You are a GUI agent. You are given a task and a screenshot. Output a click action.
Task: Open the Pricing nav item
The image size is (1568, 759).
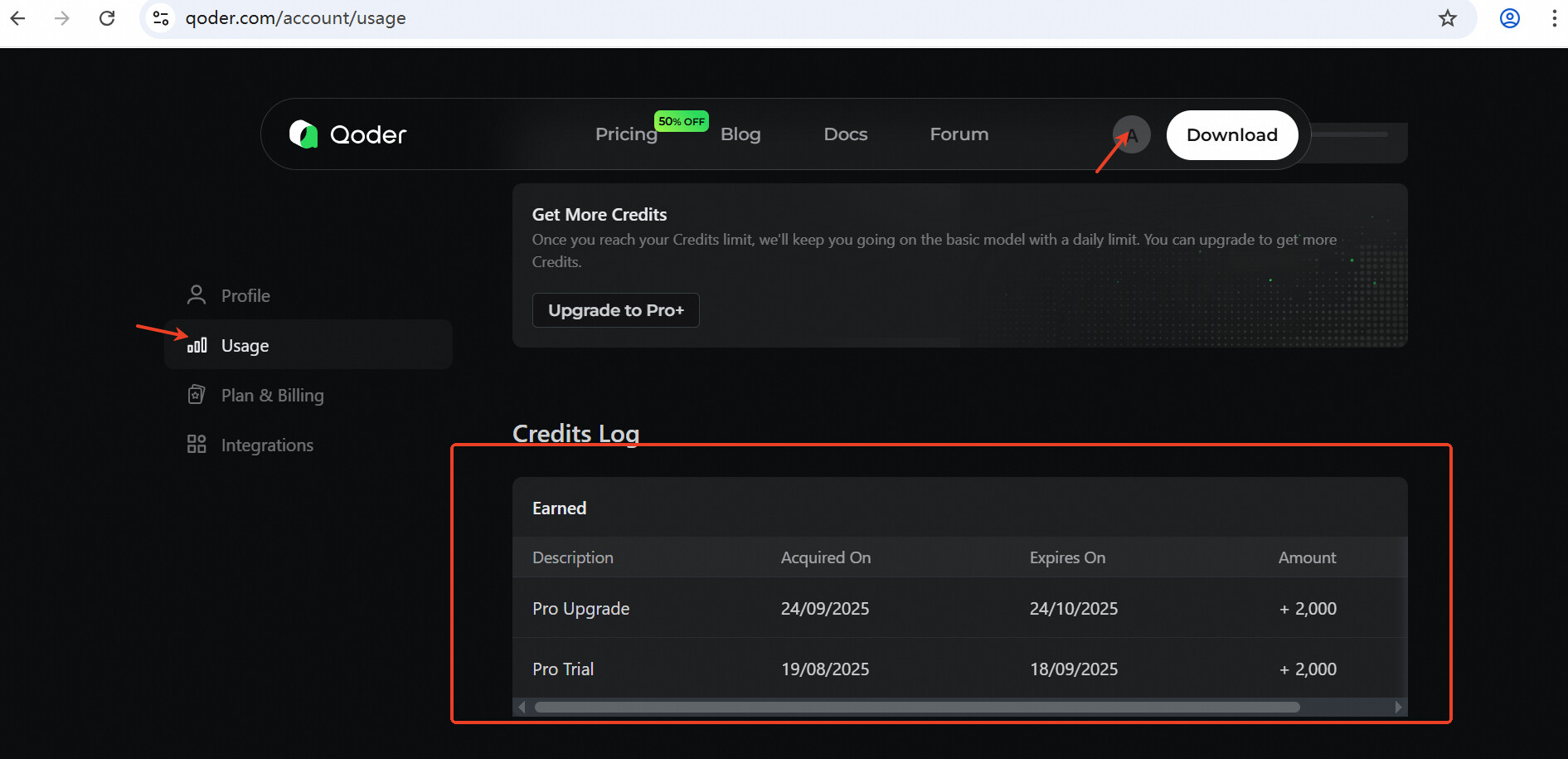click(x=626, y=134)
